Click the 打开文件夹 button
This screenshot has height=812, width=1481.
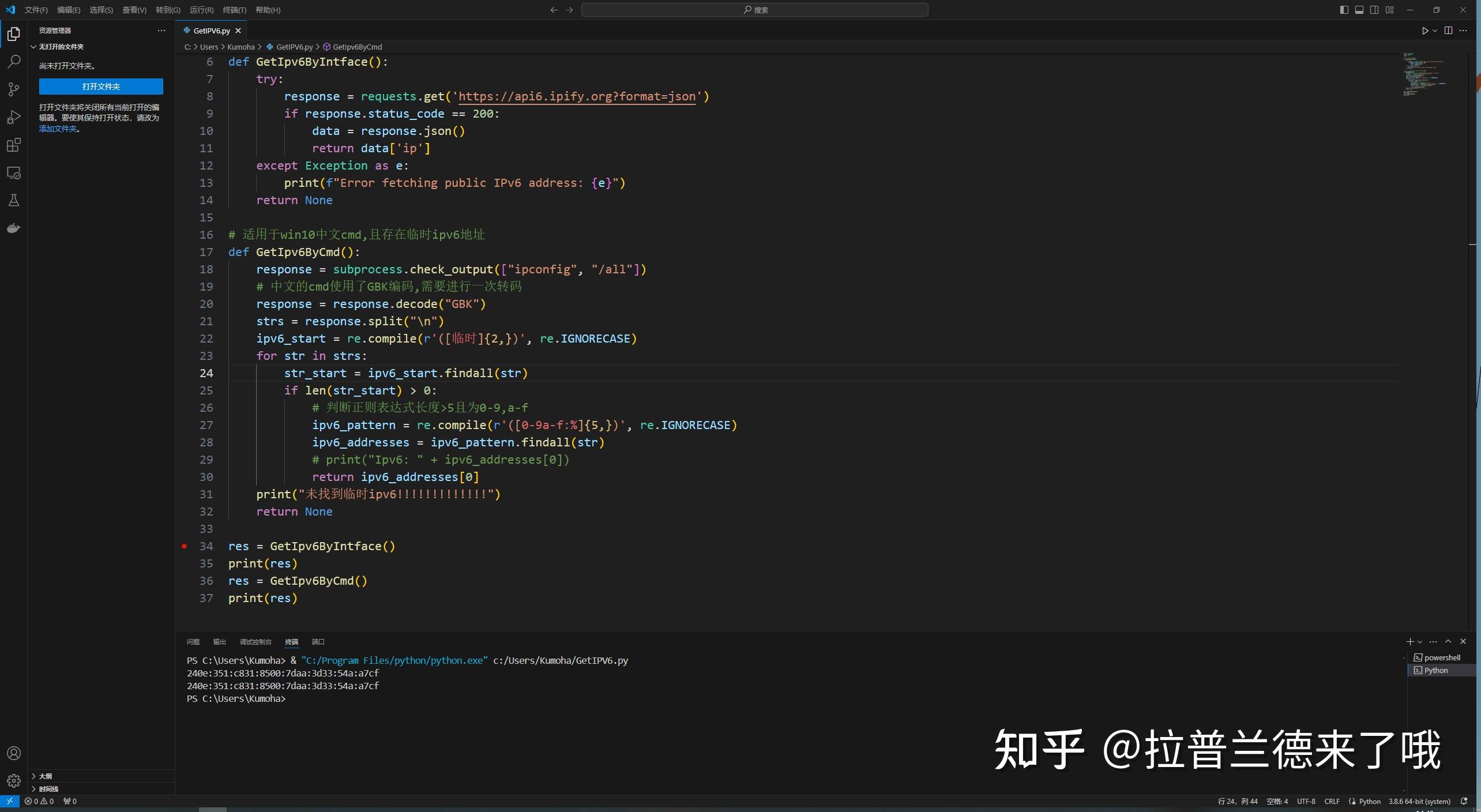pos(100,86)
